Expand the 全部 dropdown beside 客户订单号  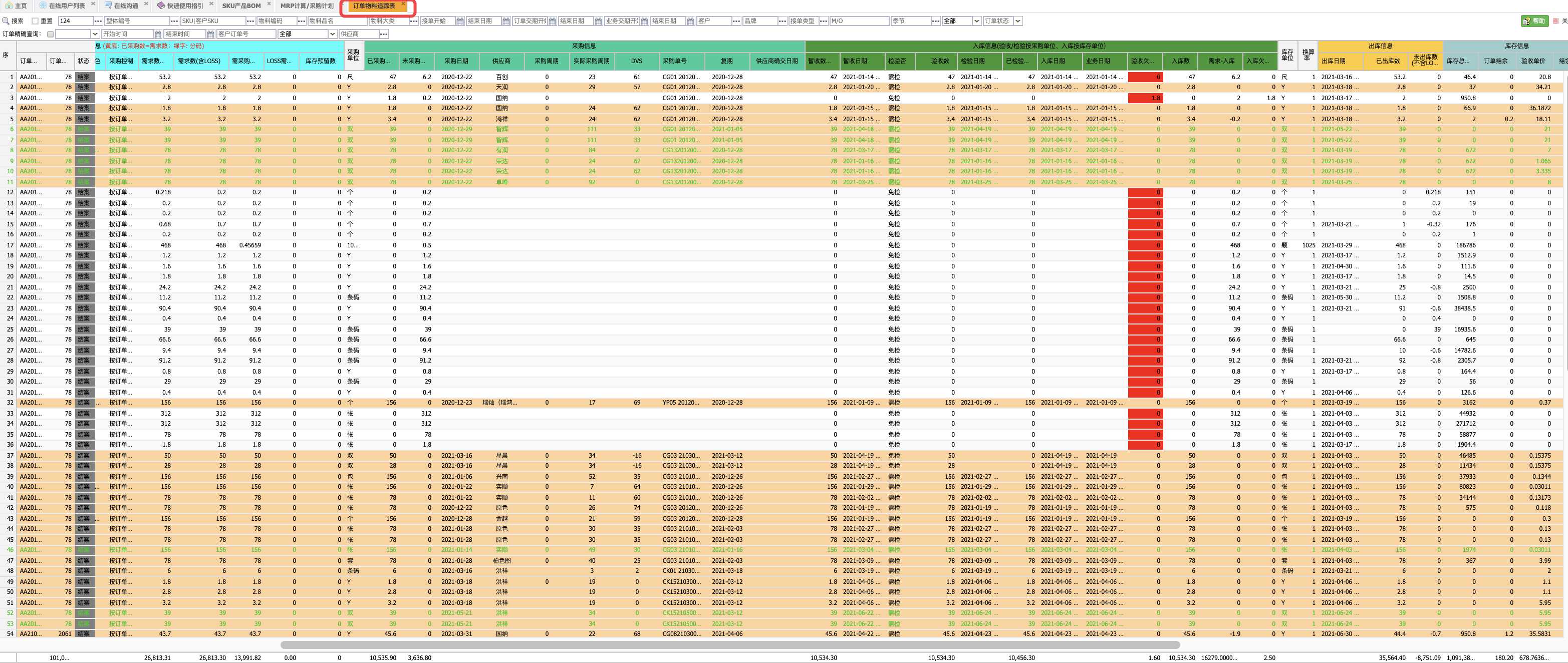332,34
